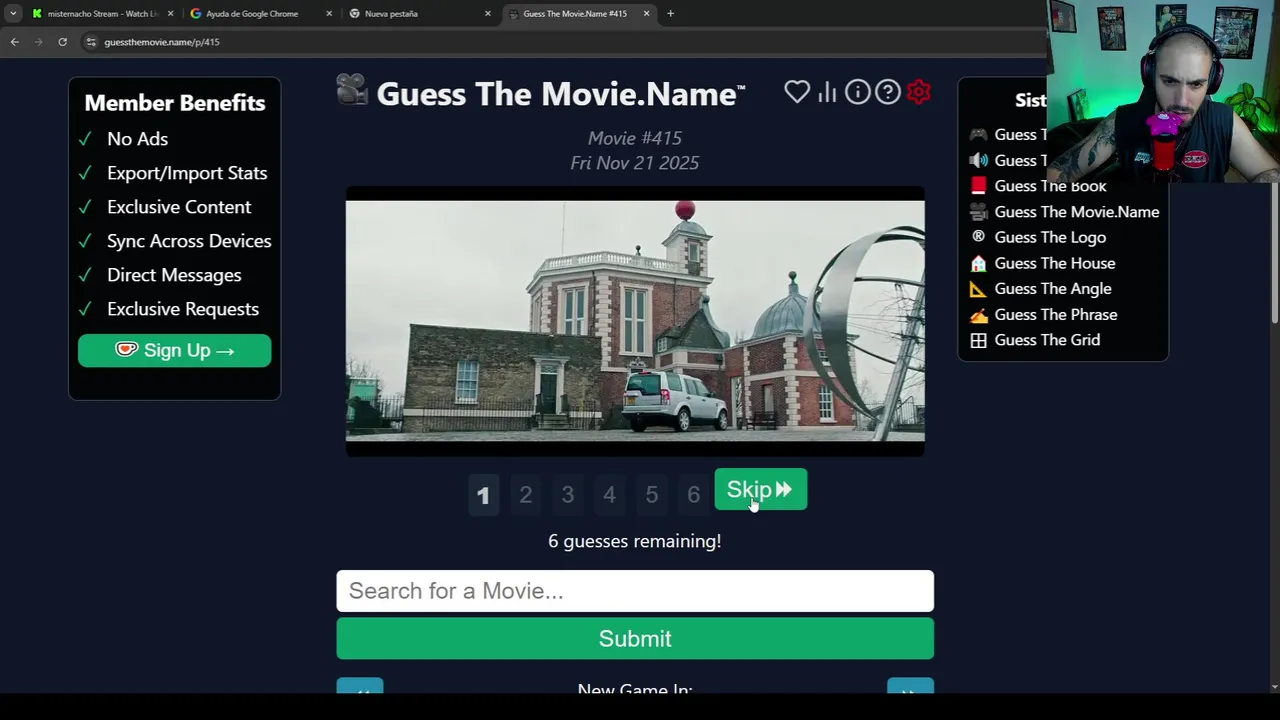Click the 'Movie #415' text
Viewport: 1280px width, 720px height.
pyautogui.click(x=634, y=138)
